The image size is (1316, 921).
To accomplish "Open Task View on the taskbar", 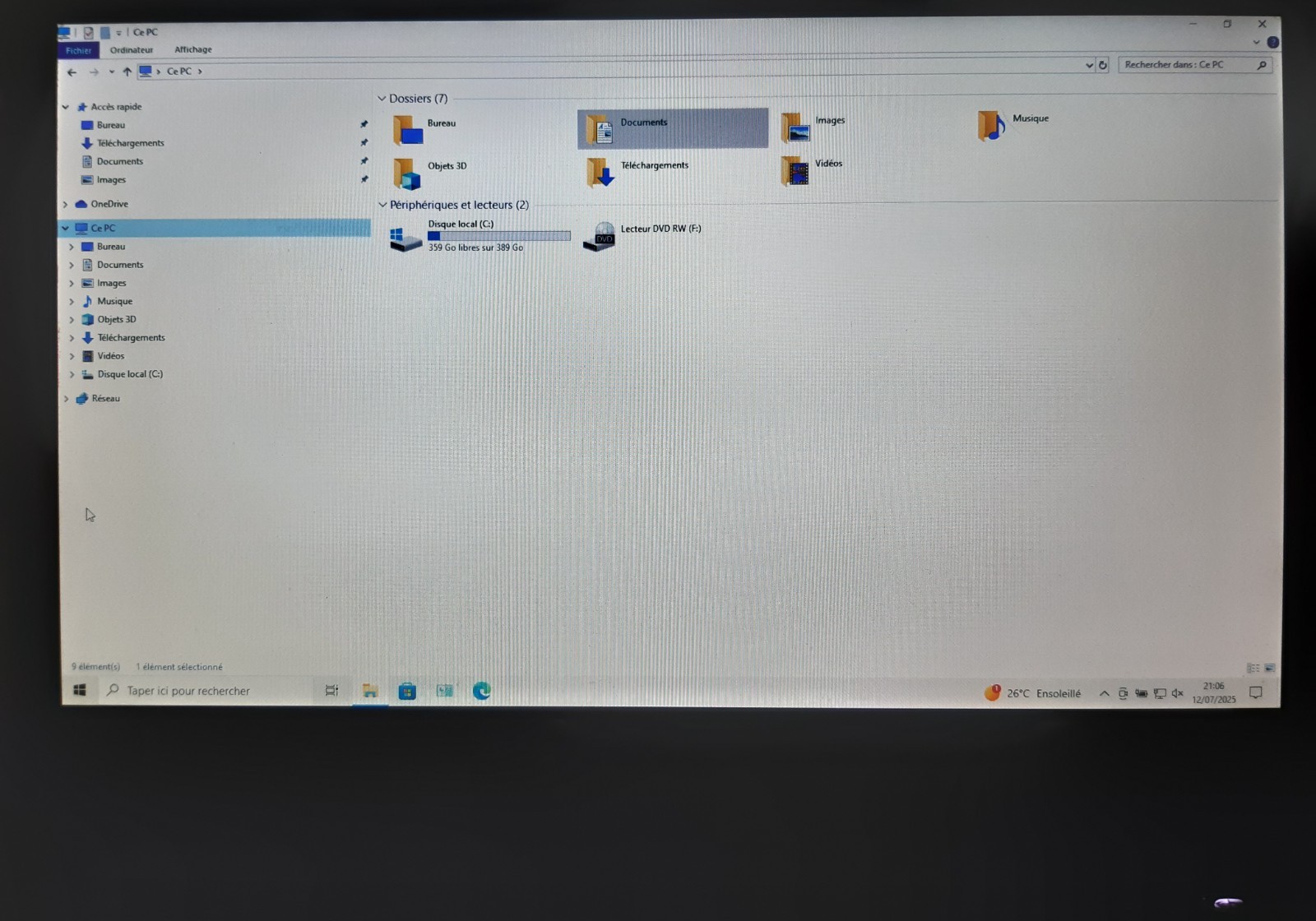I will click(x=331, y=691).
